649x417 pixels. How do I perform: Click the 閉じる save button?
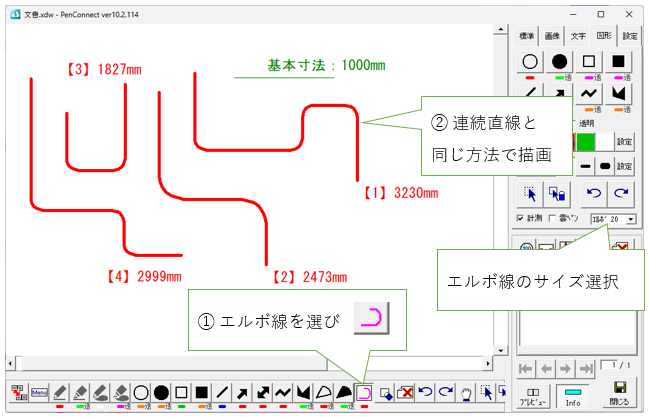(619, 393)
